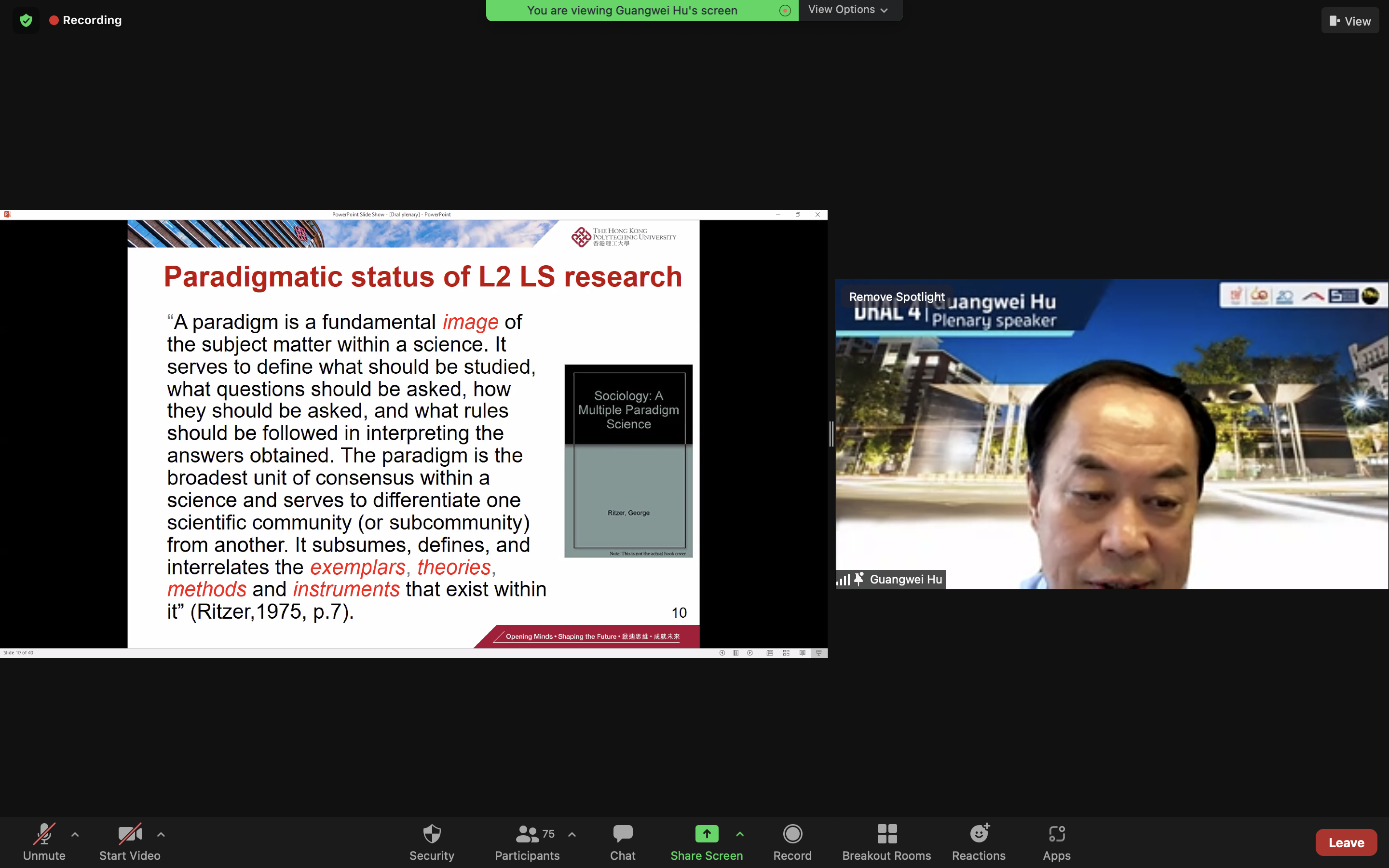The width and height of the screenshot is (1389, 868).
Task: Expand video options arrow beside Start Video
Action: tap(161, 834)
